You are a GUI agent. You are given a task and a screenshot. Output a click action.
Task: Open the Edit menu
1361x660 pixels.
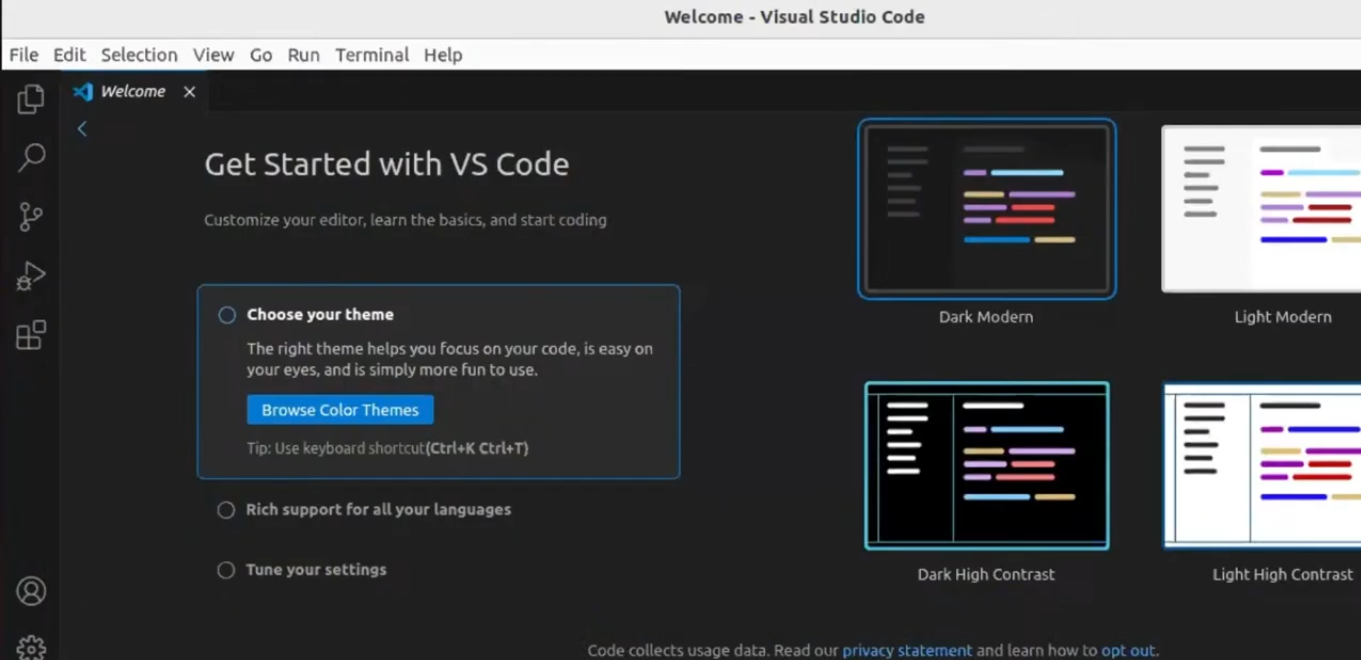[x=69, y=55]
